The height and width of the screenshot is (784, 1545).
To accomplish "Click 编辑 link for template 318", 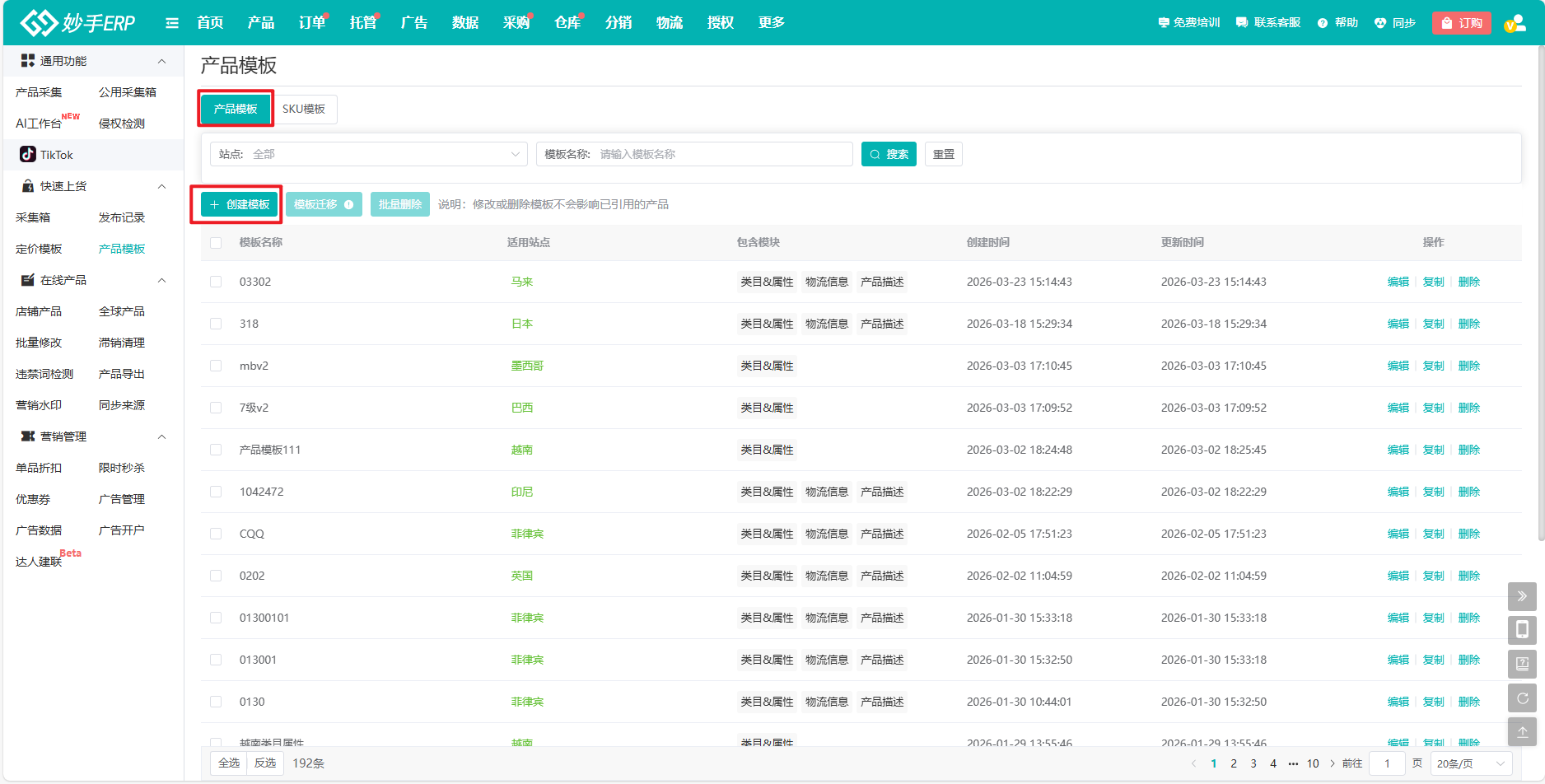I will click(1398, 324).
